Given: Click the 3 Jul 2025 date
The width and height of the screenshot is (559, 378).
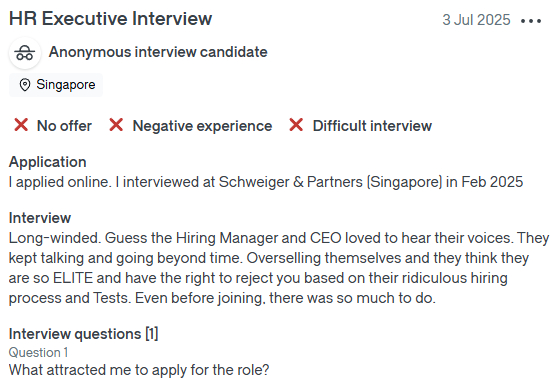Looking at the screenshot, I should tap(476, 20).
